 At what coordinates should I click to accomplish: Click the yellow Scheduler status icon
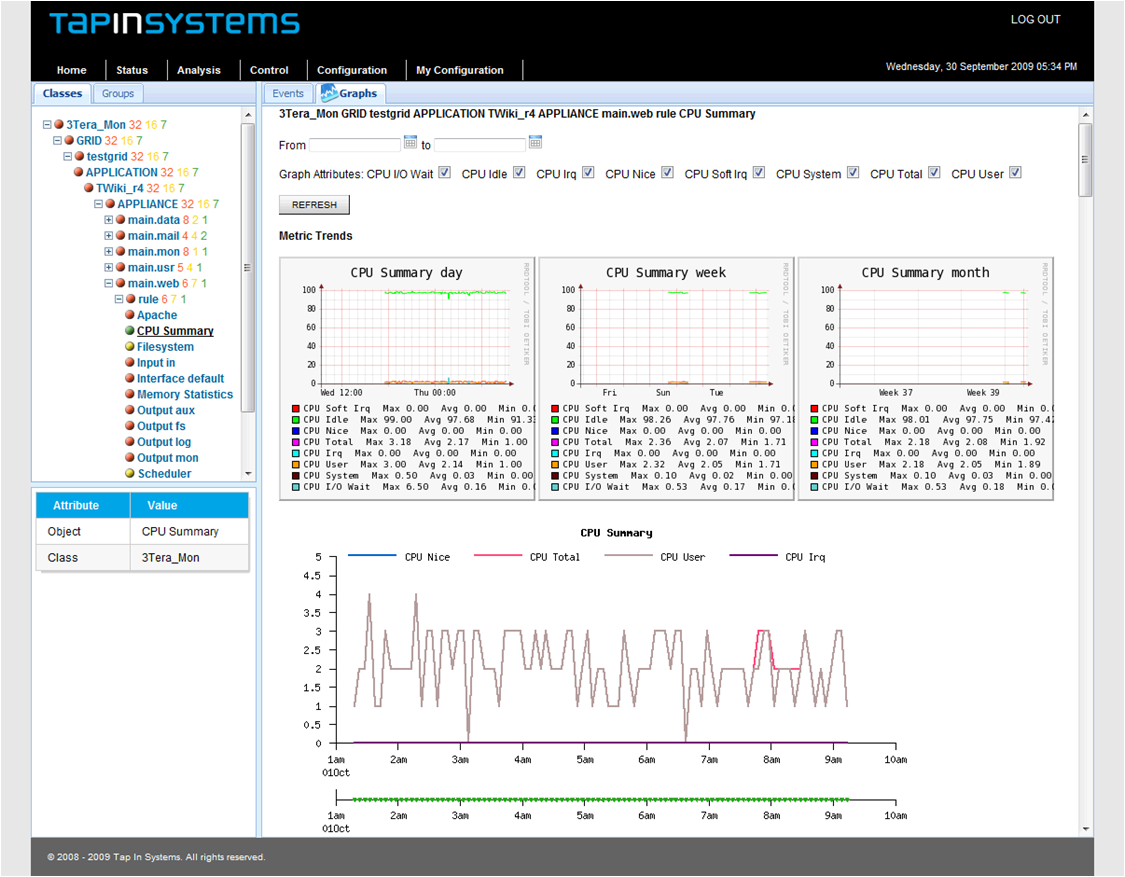[130, 474]
